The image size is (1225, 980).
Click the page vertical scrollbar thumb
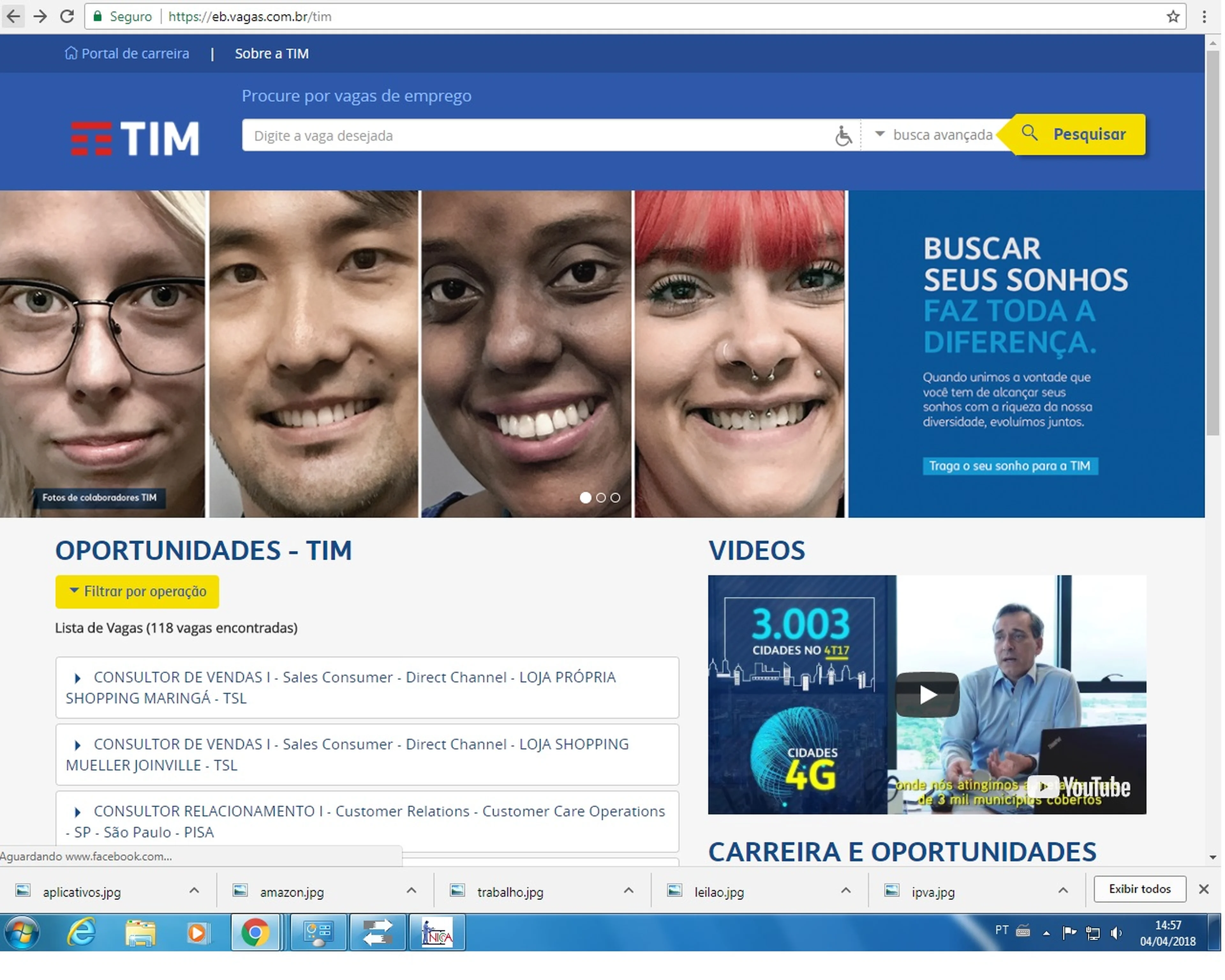(x=1213, y=242)
